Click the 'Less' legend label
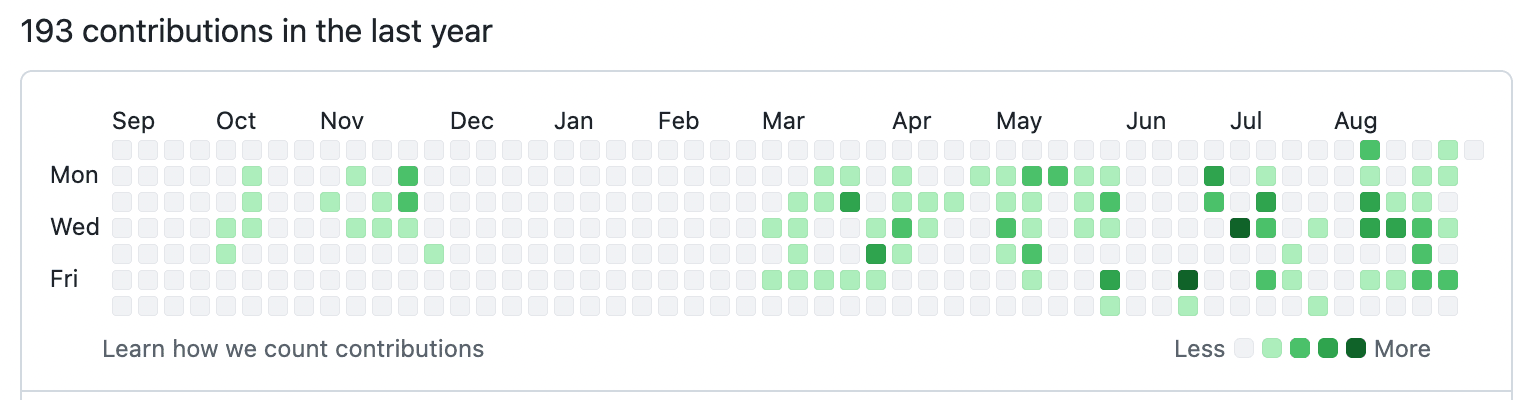 [x=1200, y=349]
